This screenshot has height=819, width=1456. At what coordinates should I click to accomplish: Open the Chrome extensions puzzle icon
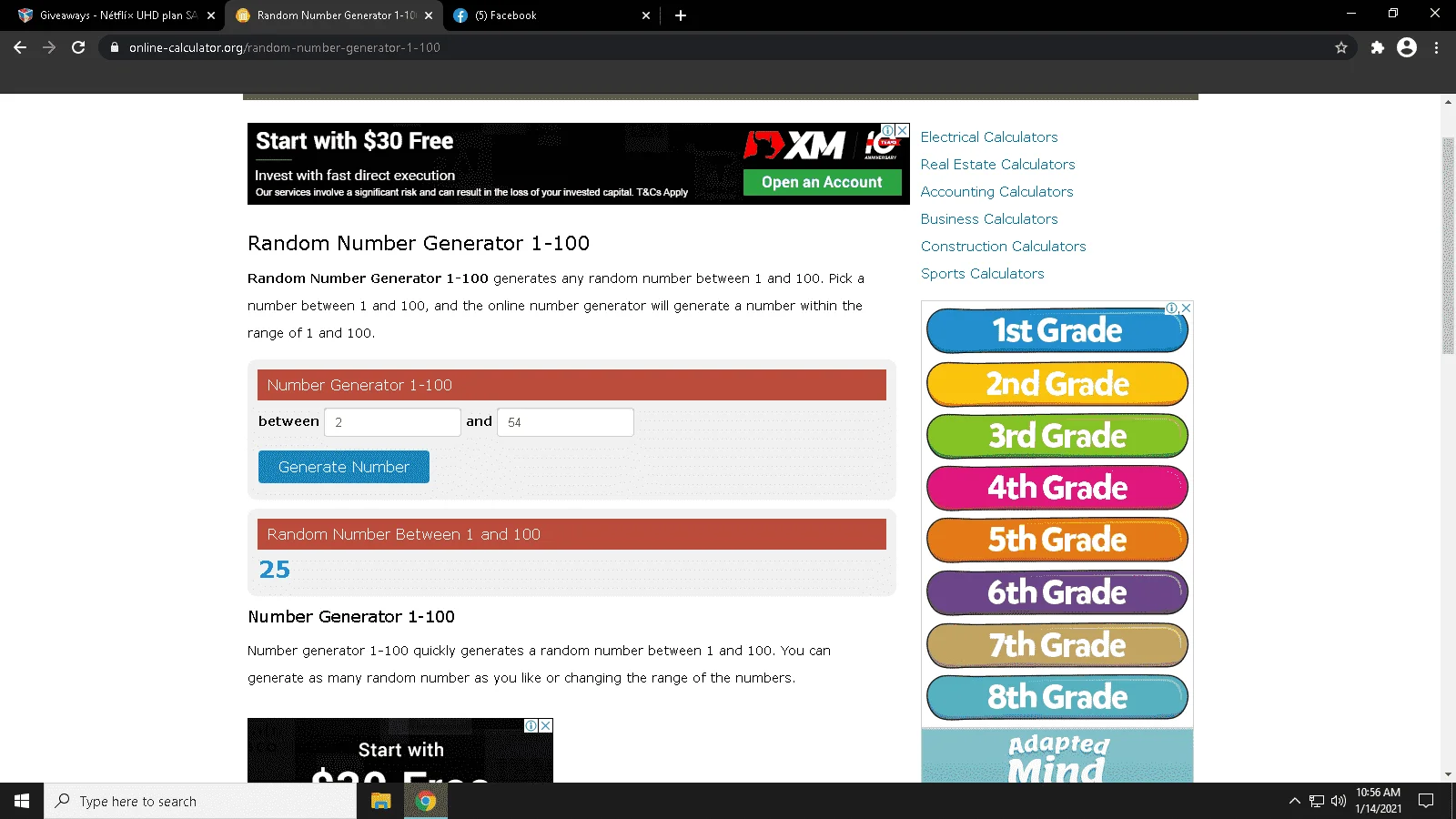tap(1378, 47)
